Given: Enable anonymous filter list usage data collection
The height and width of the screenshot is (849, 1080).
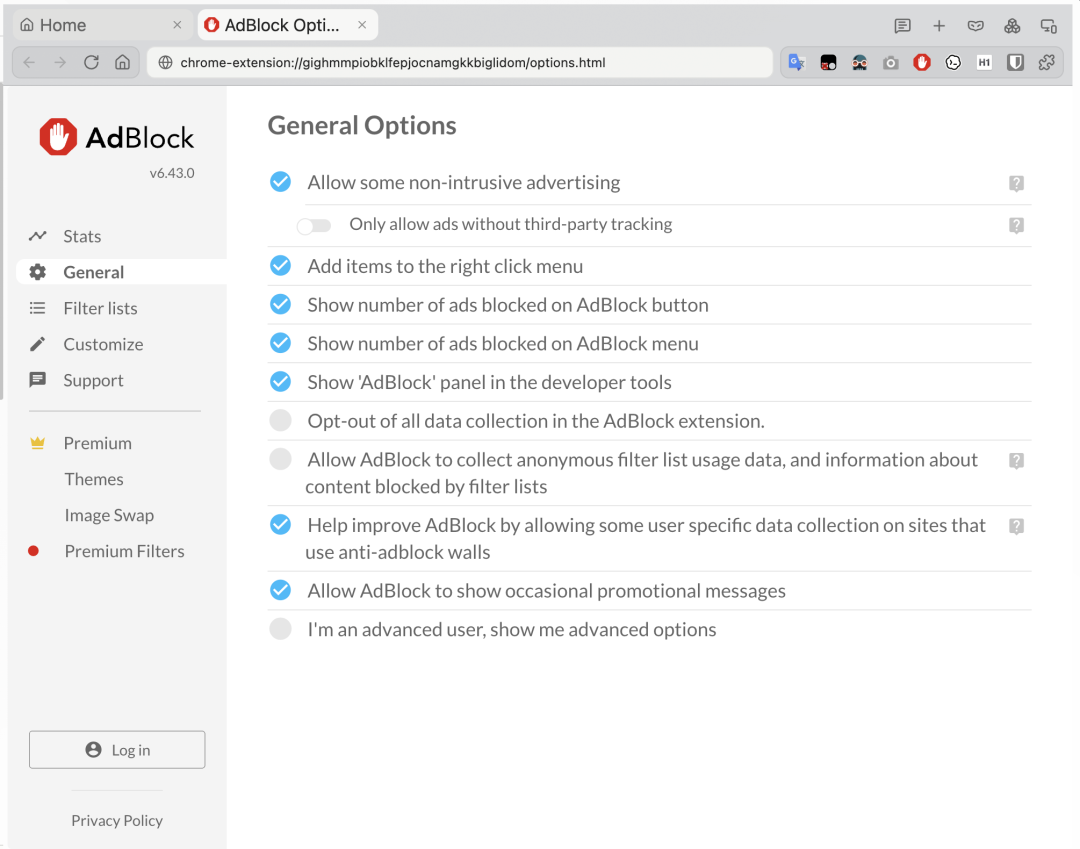Looking at the screenshot, I should [280, 459].
